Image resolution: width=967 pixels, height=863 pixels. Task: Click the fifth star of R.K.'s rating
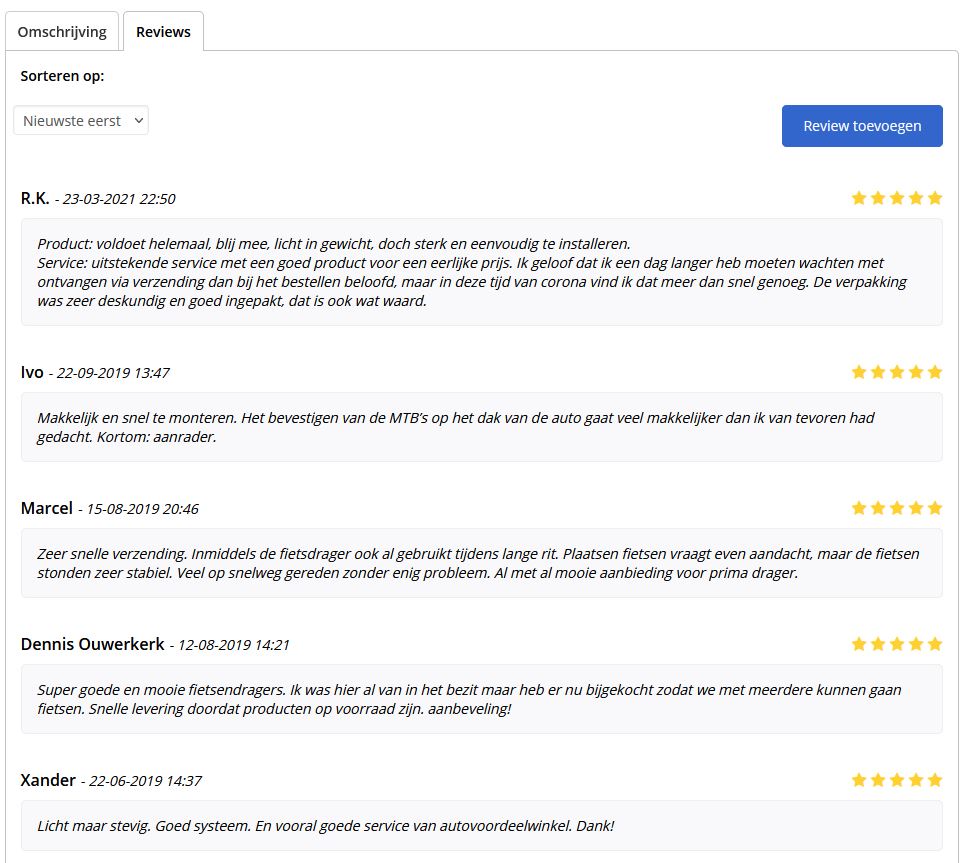coord(935,198)
